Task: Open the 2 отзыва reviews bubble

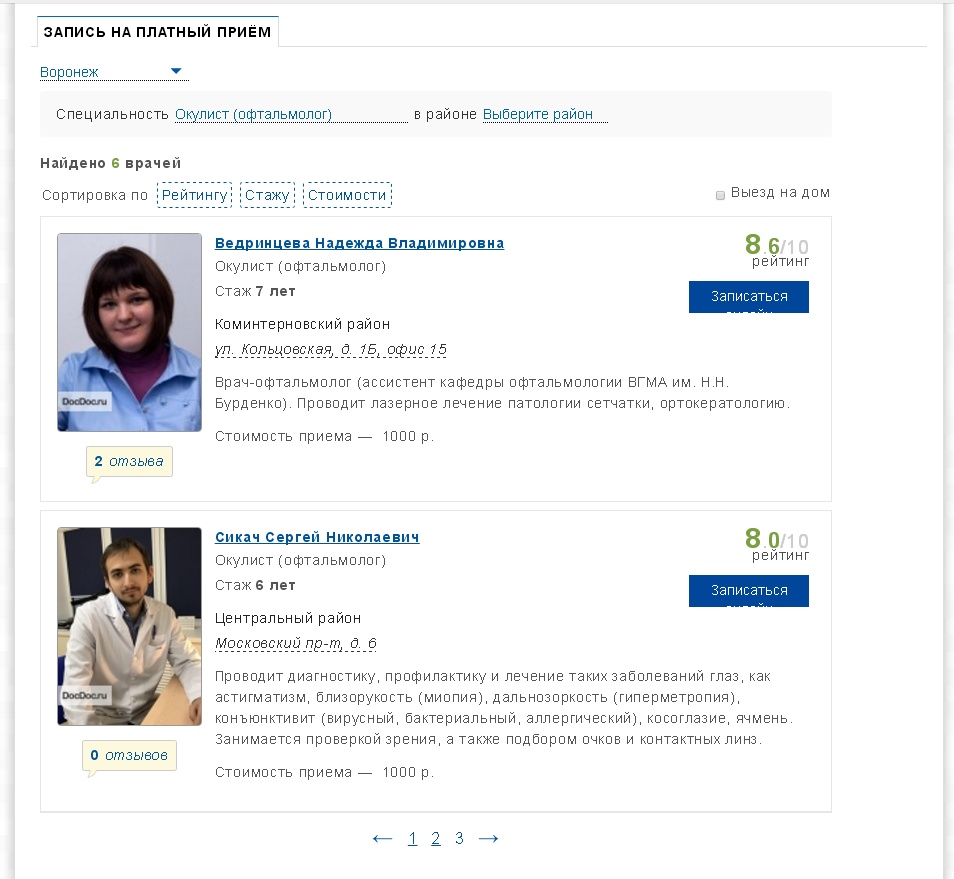Action: (129, 462)
